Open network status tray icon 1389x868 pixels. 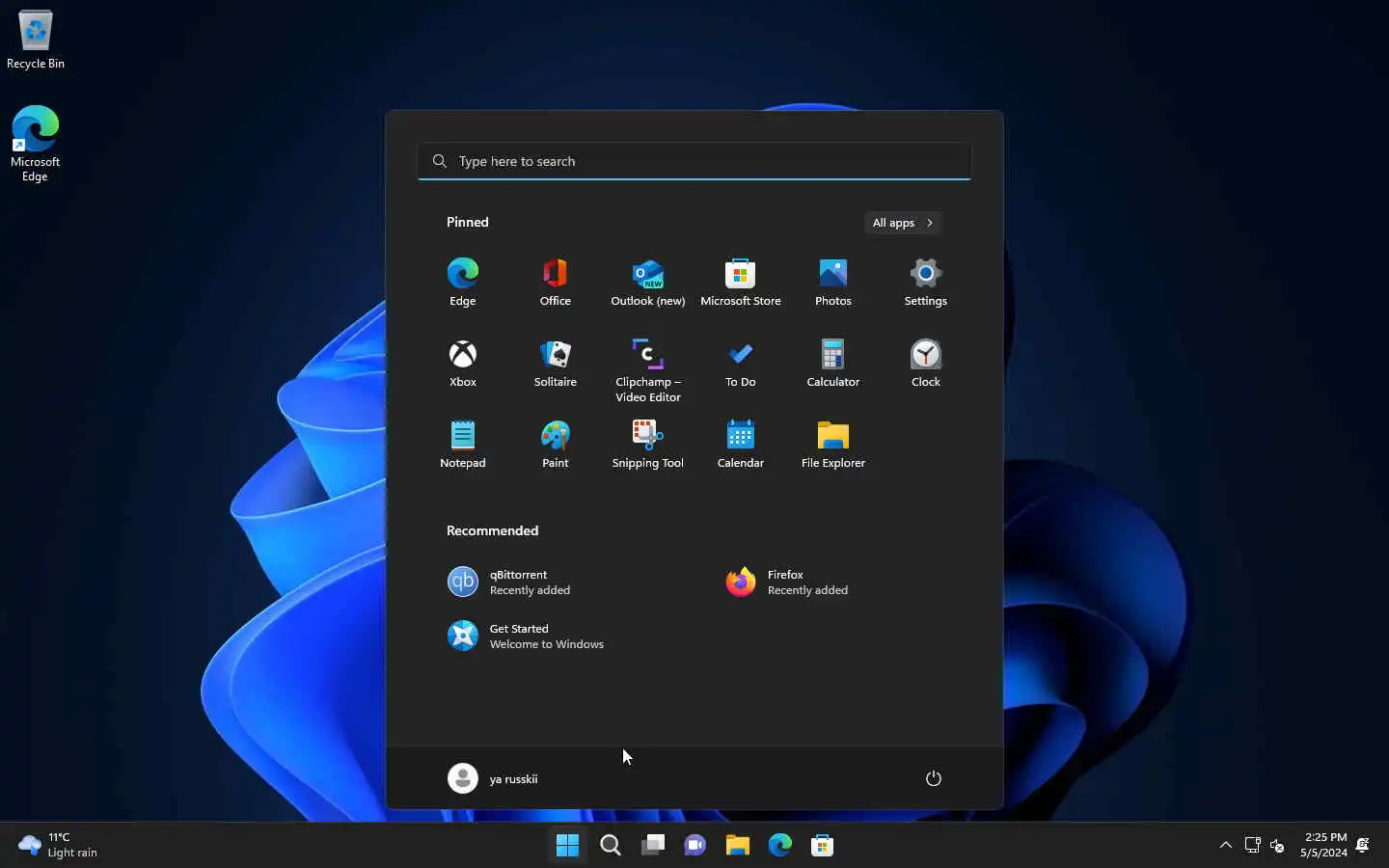coord(1252,846)
